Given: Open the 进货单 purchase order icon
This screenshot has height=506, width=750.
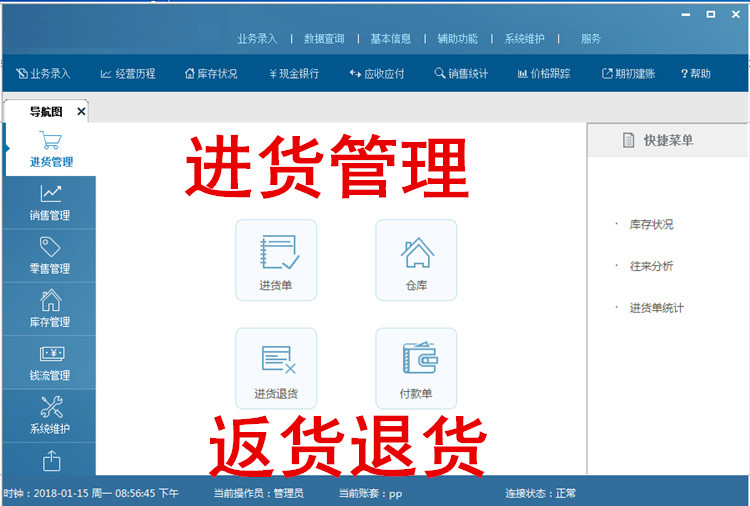Looking at the screenshot, I should tap(275, 260).
